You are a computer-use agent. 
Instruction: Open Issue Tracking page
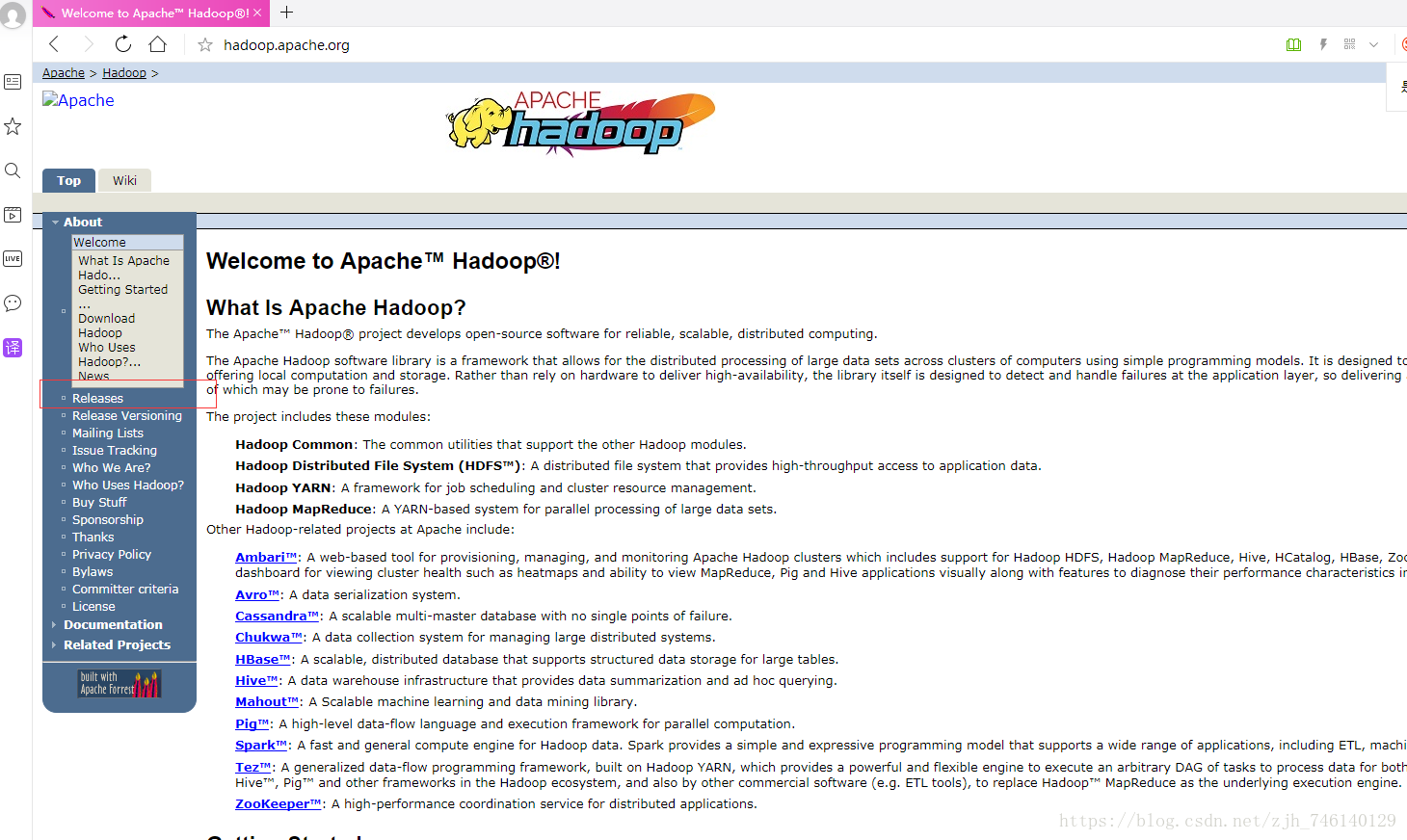(115, 450)
